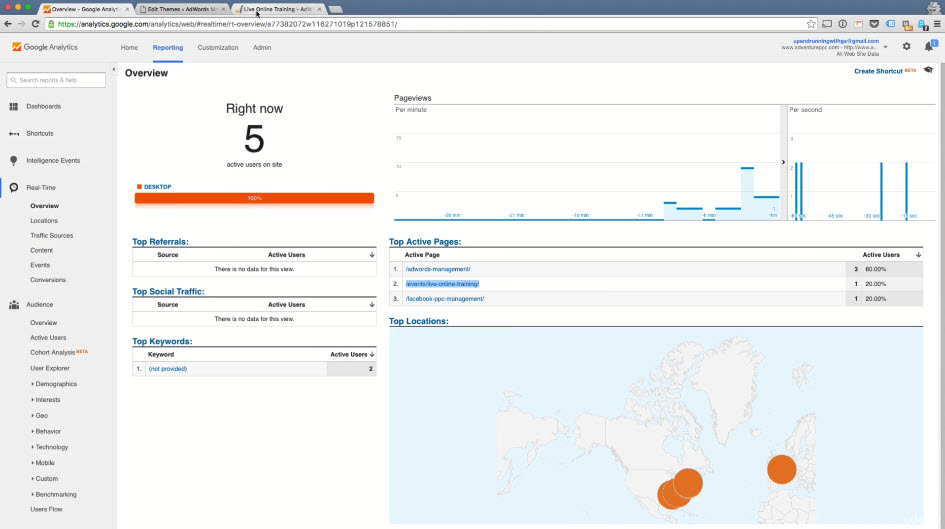Click the orange Desktop 100% bar

pos(254,198)
